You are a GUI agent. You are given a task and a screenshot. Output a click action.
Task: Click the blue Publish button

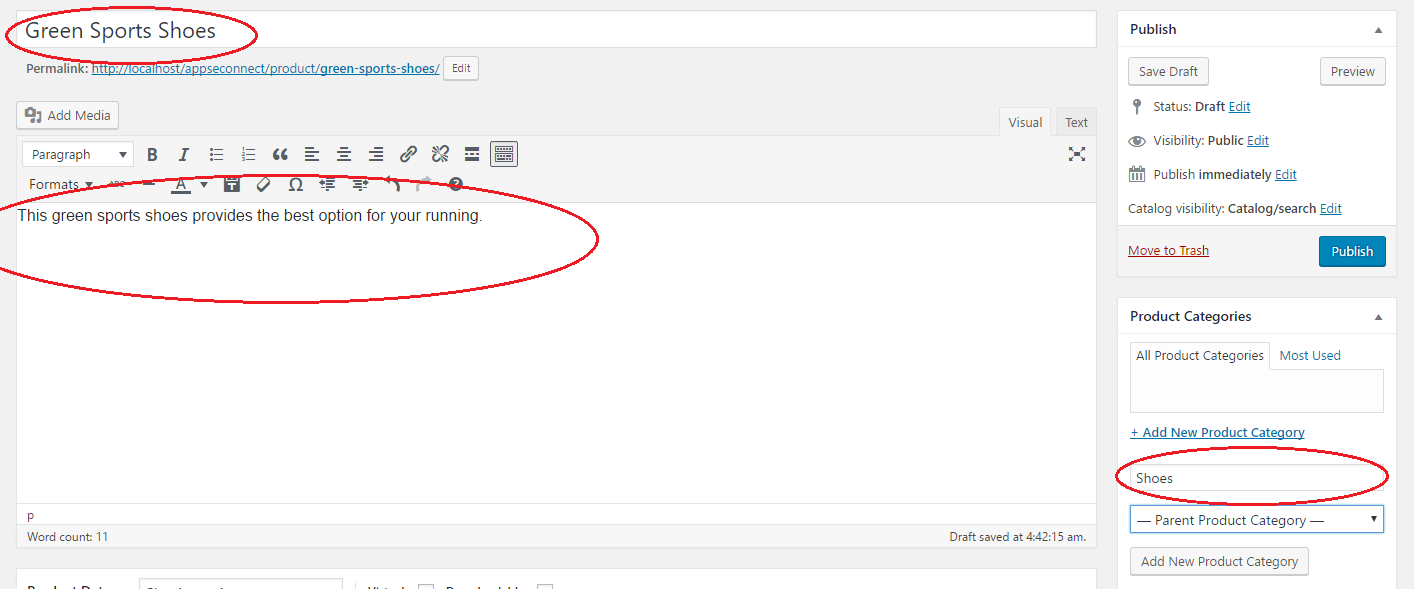(x=1352, y=251)
